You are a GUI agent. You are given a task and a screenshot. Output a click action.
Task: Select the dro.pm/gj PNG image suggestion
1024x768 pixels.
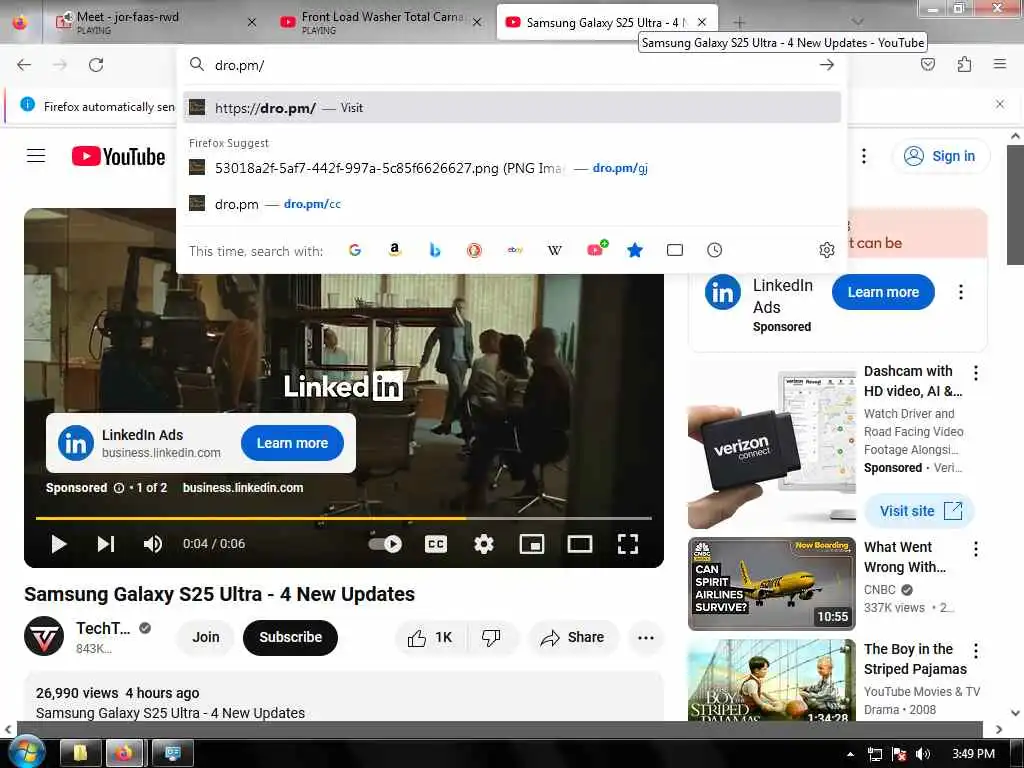pos(511,168)
